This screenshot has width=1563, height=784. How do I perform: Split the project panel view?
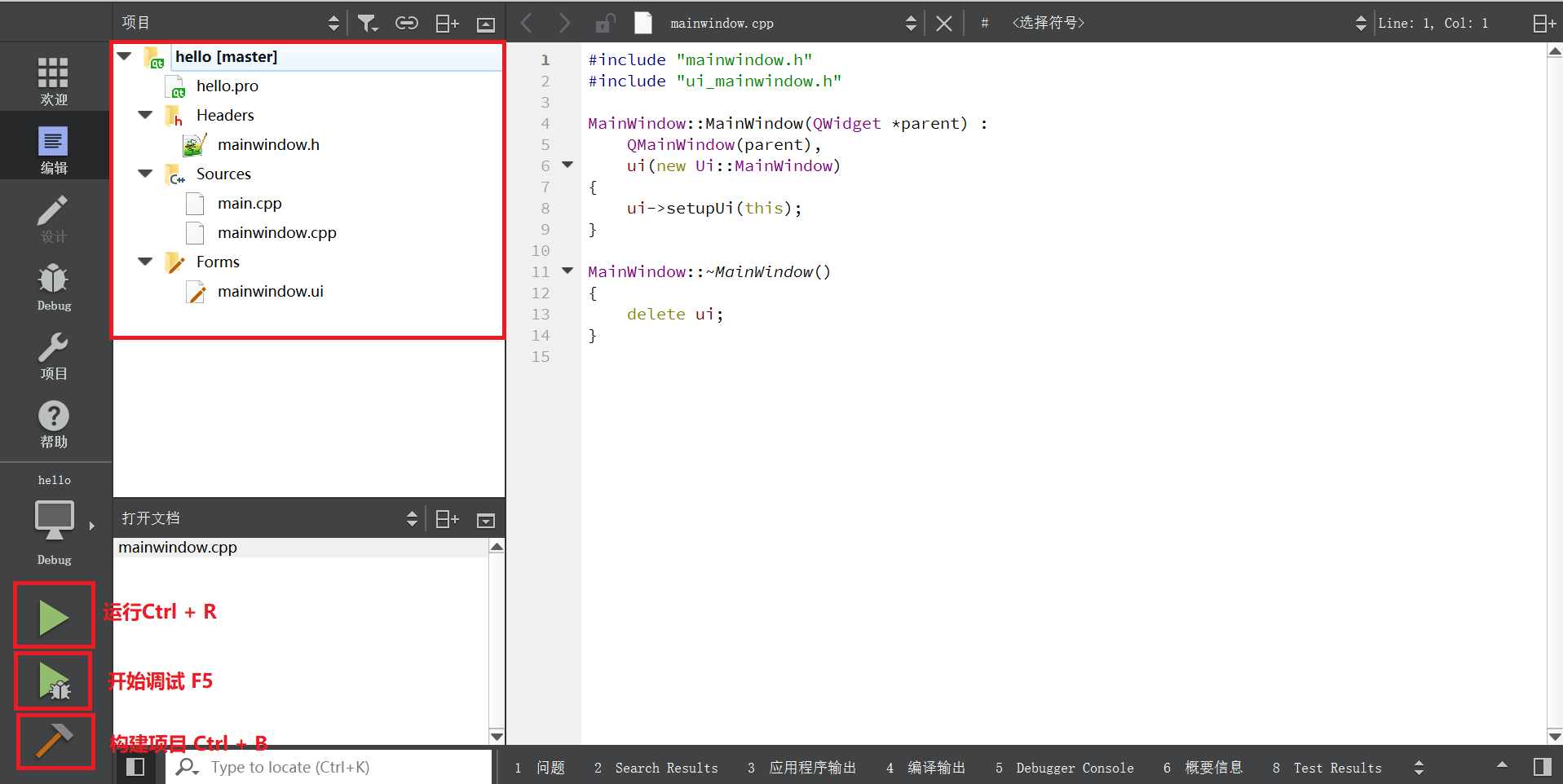(x=447, y=24)
